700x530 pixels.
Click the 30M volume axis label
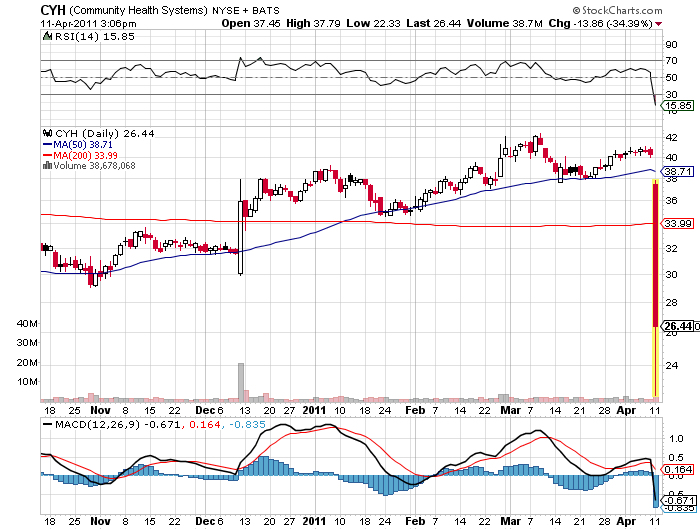[27, 342]
